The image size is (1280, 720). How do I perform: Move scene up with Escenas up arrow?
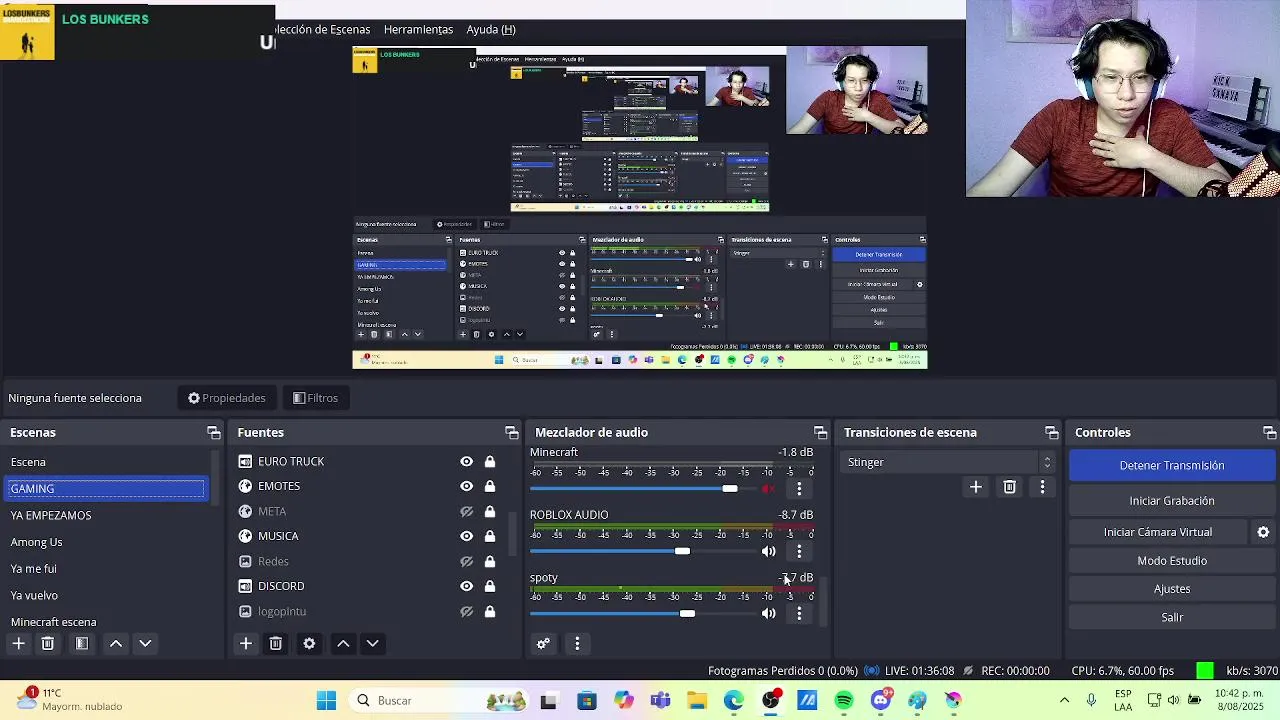(x=116, y=644)
